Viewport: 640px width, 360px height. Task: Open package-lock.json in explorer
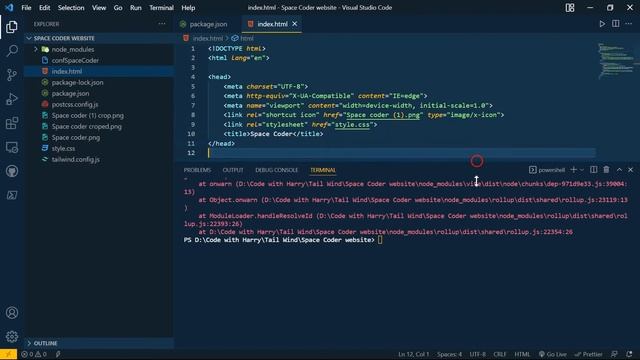(78, 82)
